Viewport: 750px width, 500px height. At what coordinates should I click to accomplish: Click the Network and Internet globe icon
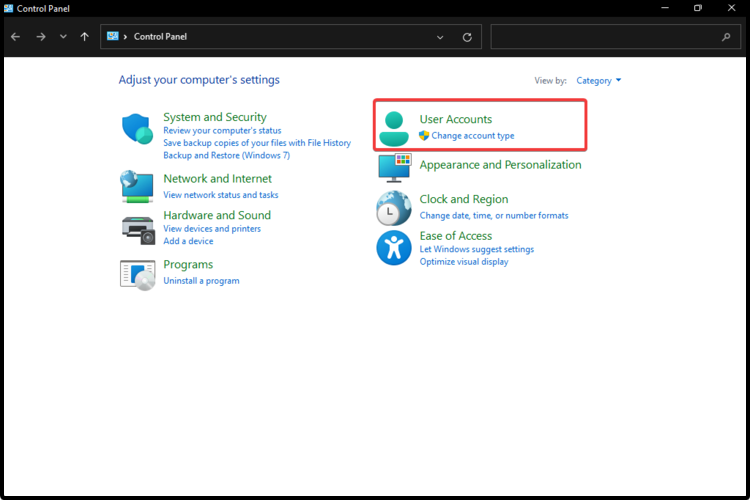click(137, 186)
